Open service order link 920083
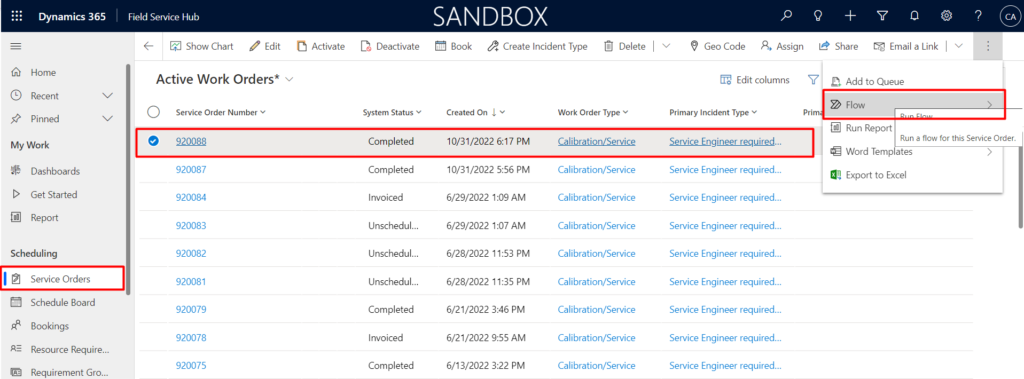 coord(191,225)
